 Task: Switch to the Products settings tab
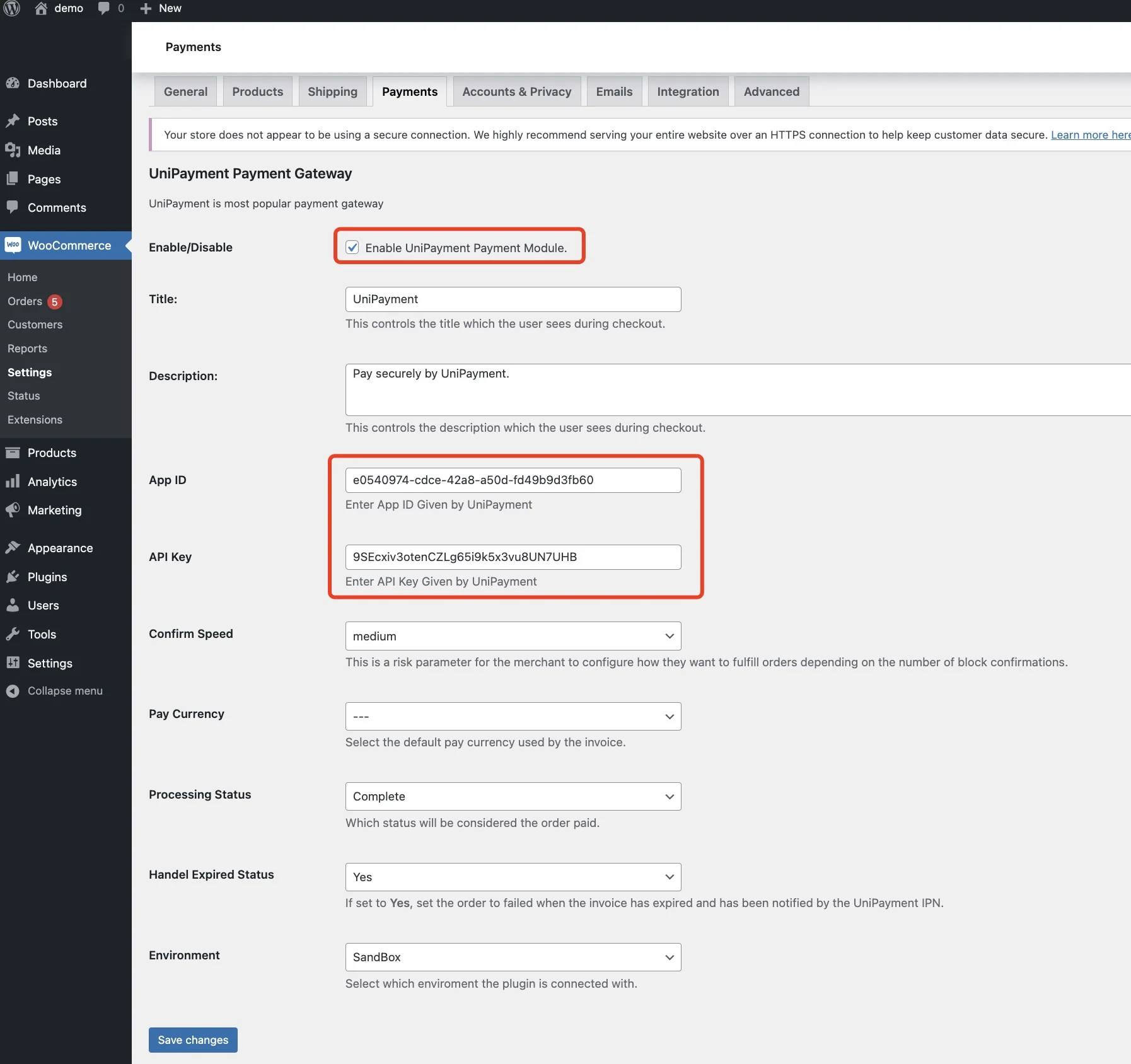pyautogui.click(x=258, y=91)
